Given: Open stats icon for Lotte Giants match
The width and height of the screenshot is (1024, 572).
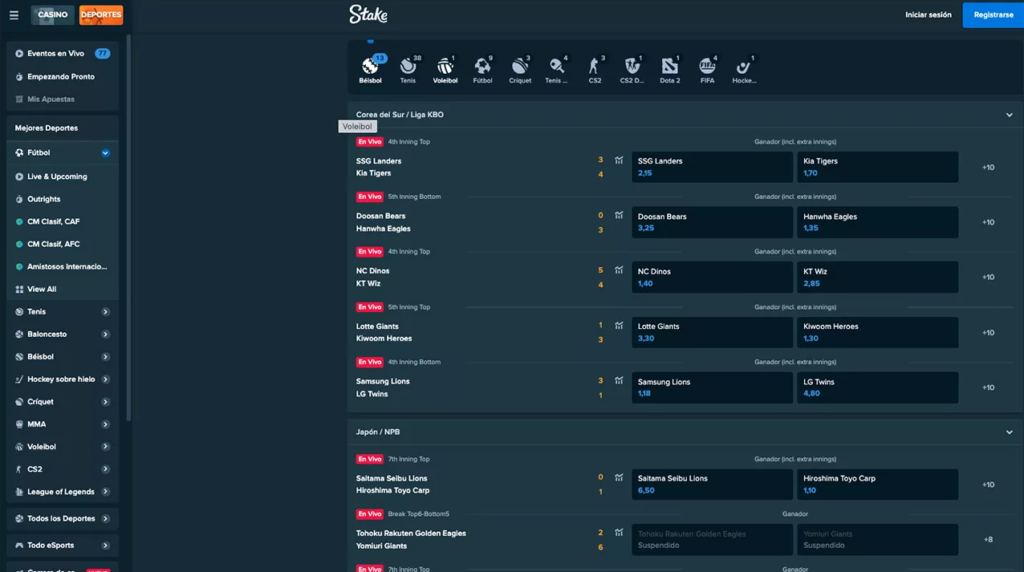Looking at the screenshot, I should pyautogui.click(x=618, y=325).
